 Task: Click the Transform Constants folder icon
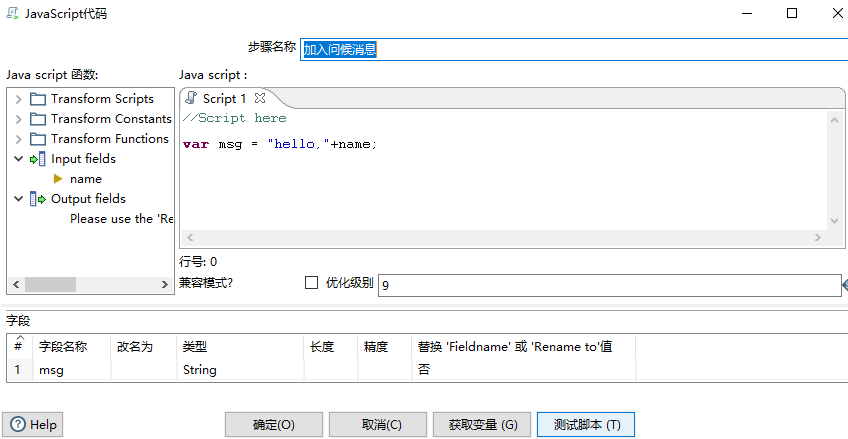pyautogui.click(x=38, y=119)
